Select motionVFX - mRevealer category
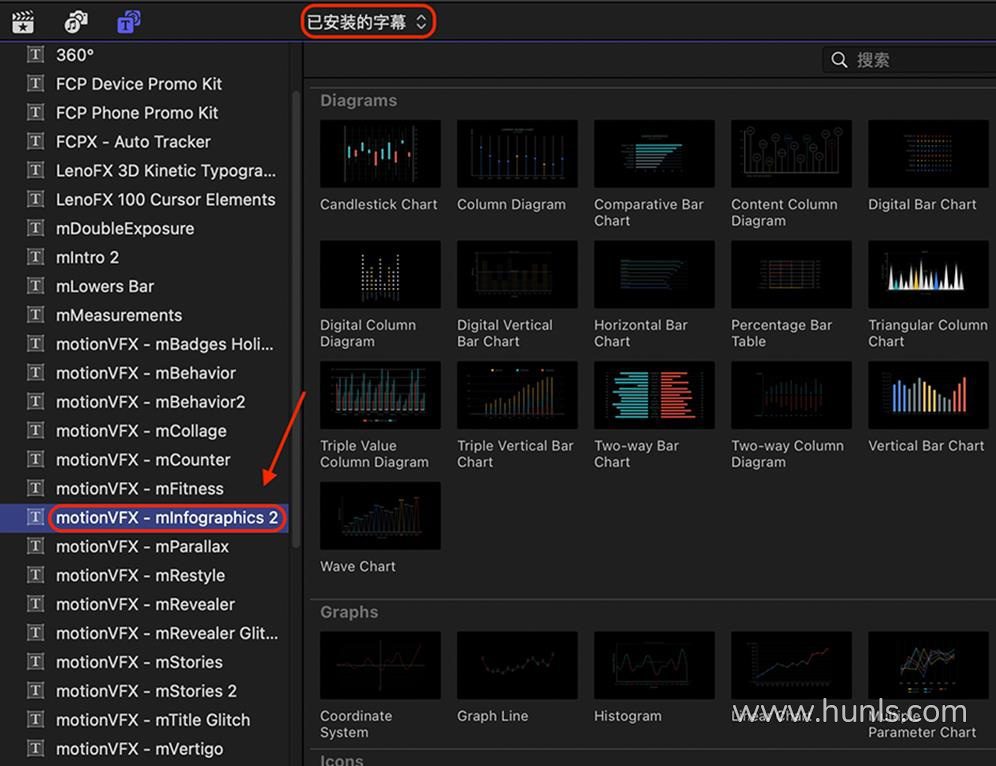 (145, 604)
